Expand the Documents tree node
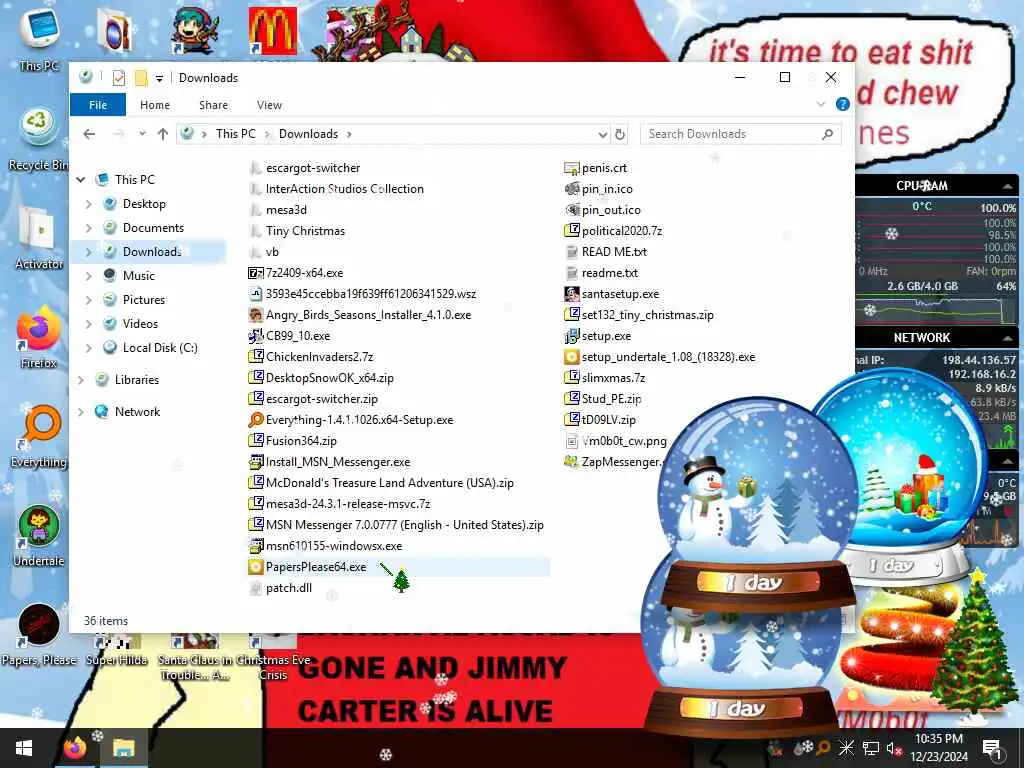The width and height of the screenshot is (1024, 768). tap(89, 228)
